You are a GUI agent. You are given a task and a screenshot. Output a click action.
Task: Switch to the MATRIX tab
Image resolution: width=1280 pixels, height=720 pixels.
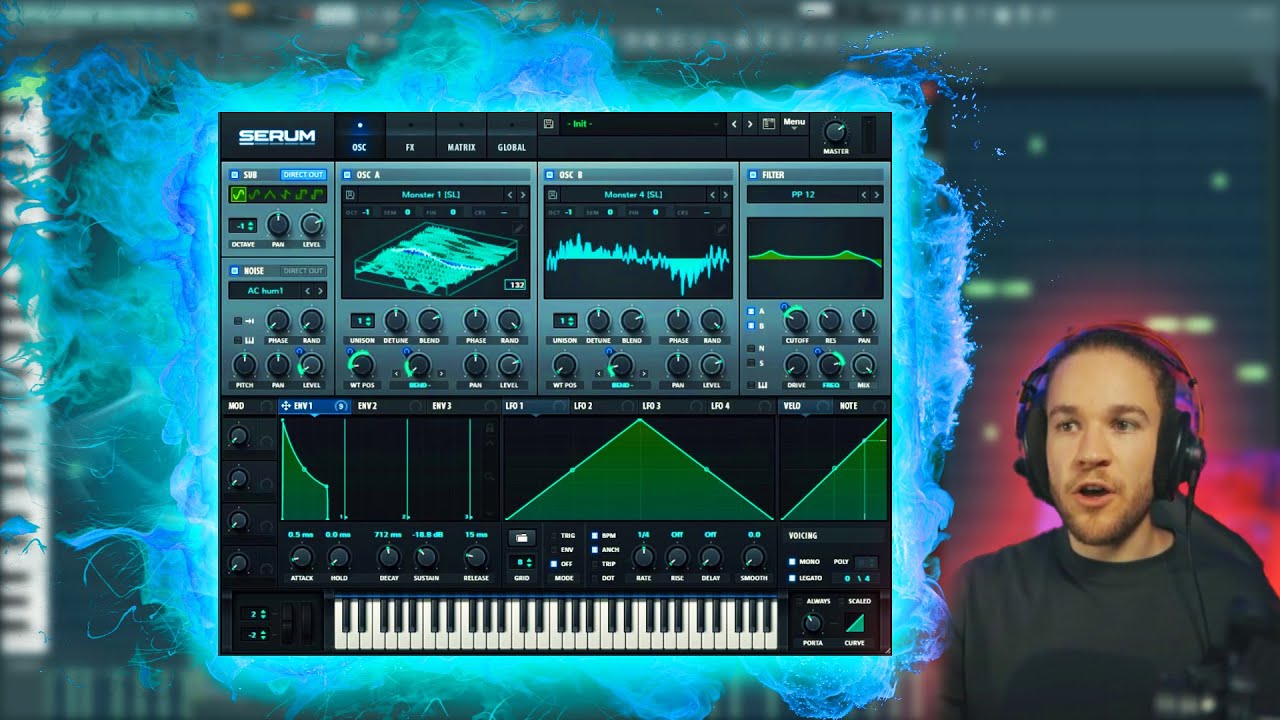click(x=461, y=137)
